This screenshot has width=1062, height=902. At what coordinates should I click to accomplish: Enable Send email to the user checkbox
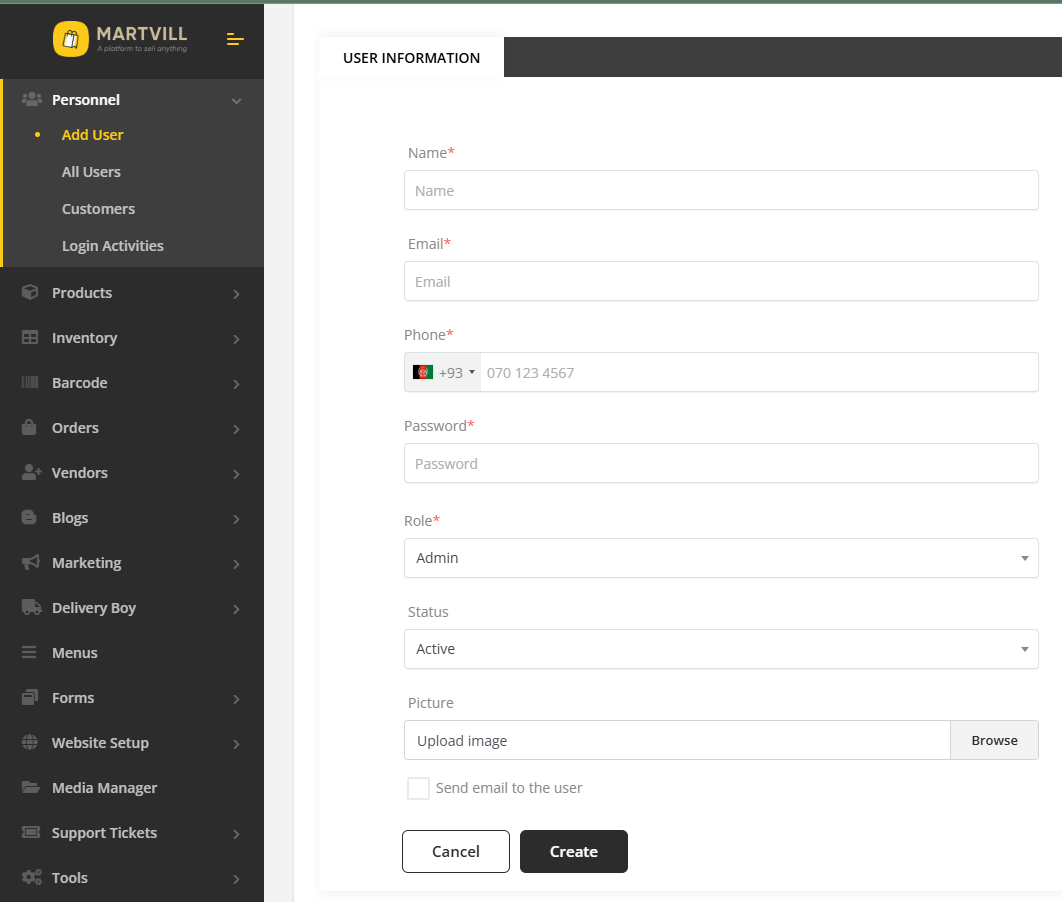pos(418,788)
